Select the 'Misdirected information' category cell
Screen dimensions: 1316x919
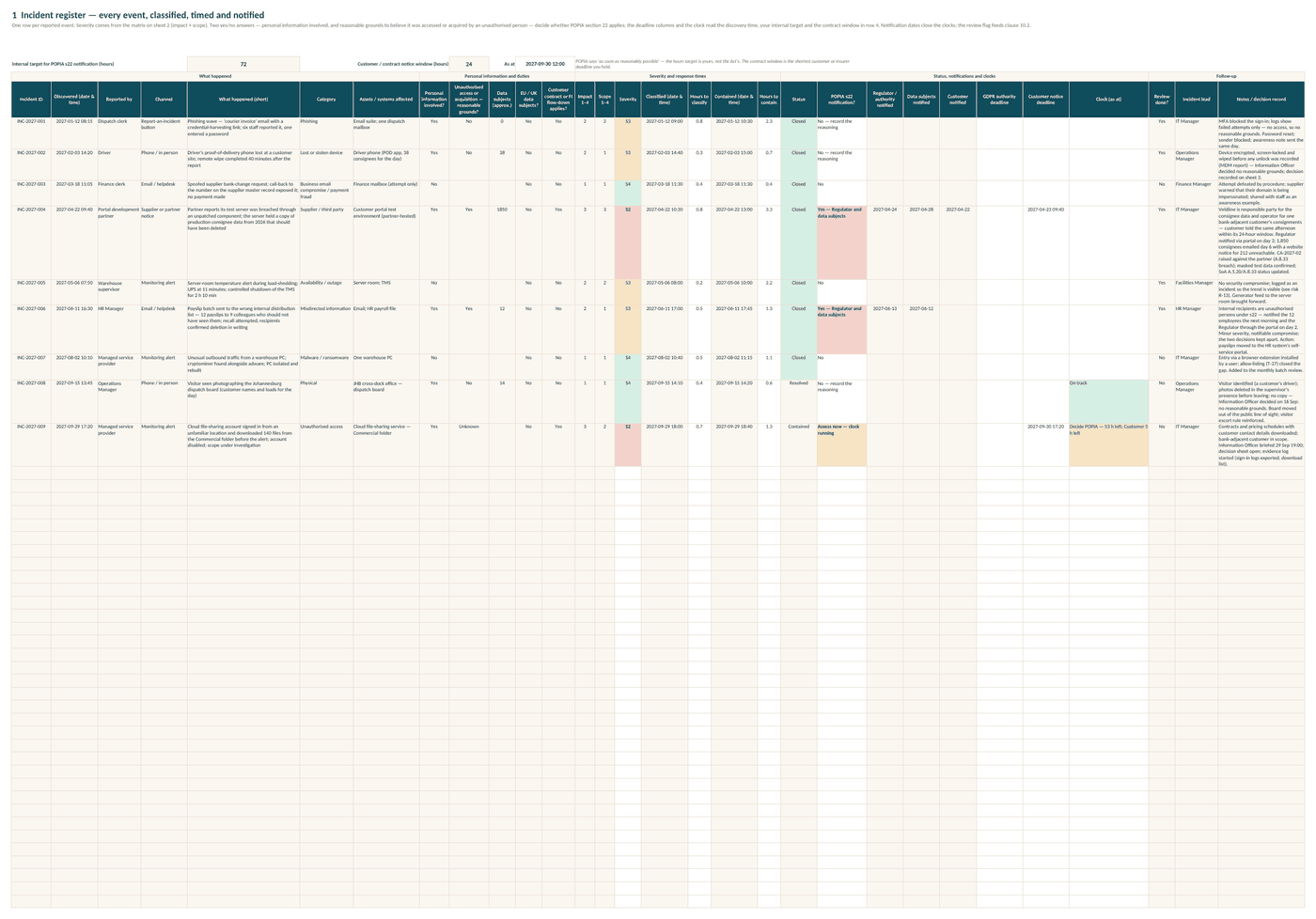pos(326,329)
